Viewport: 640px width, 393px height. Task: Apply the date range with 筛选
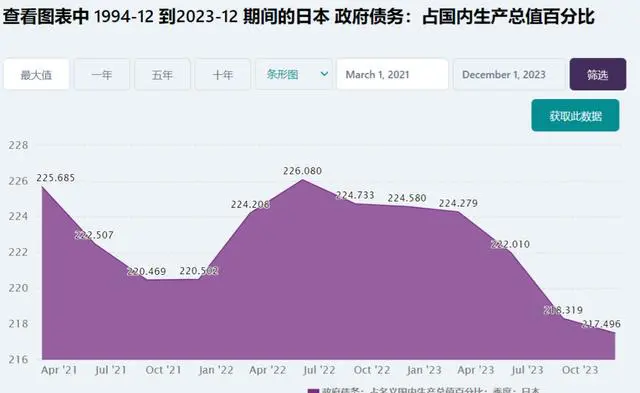point(598,74)
